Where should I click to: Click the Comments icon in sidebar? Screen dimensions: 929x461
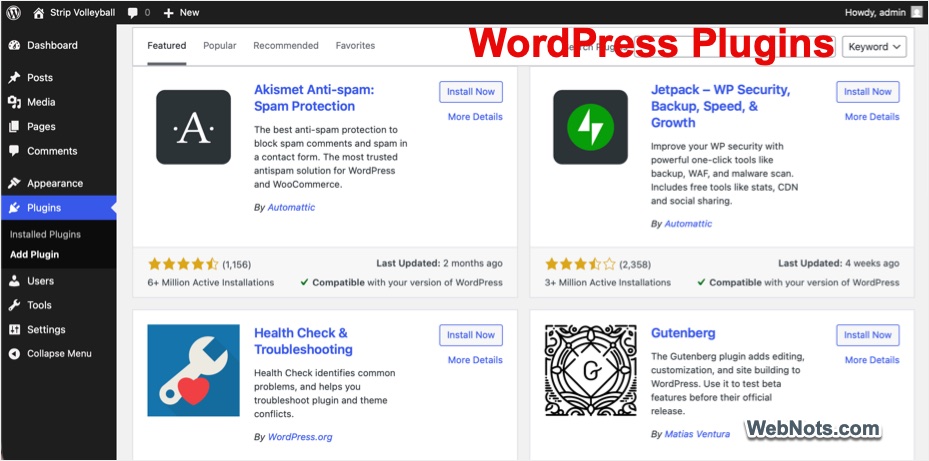click(14, 151)
